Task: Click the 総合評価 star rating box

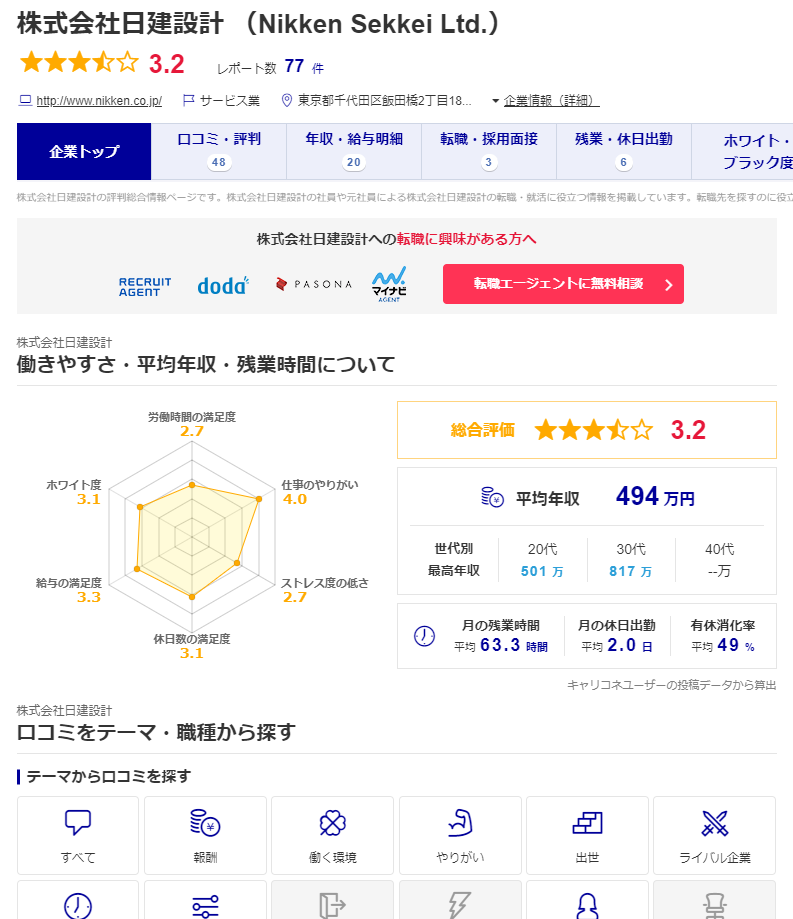Action: point(587,430)
